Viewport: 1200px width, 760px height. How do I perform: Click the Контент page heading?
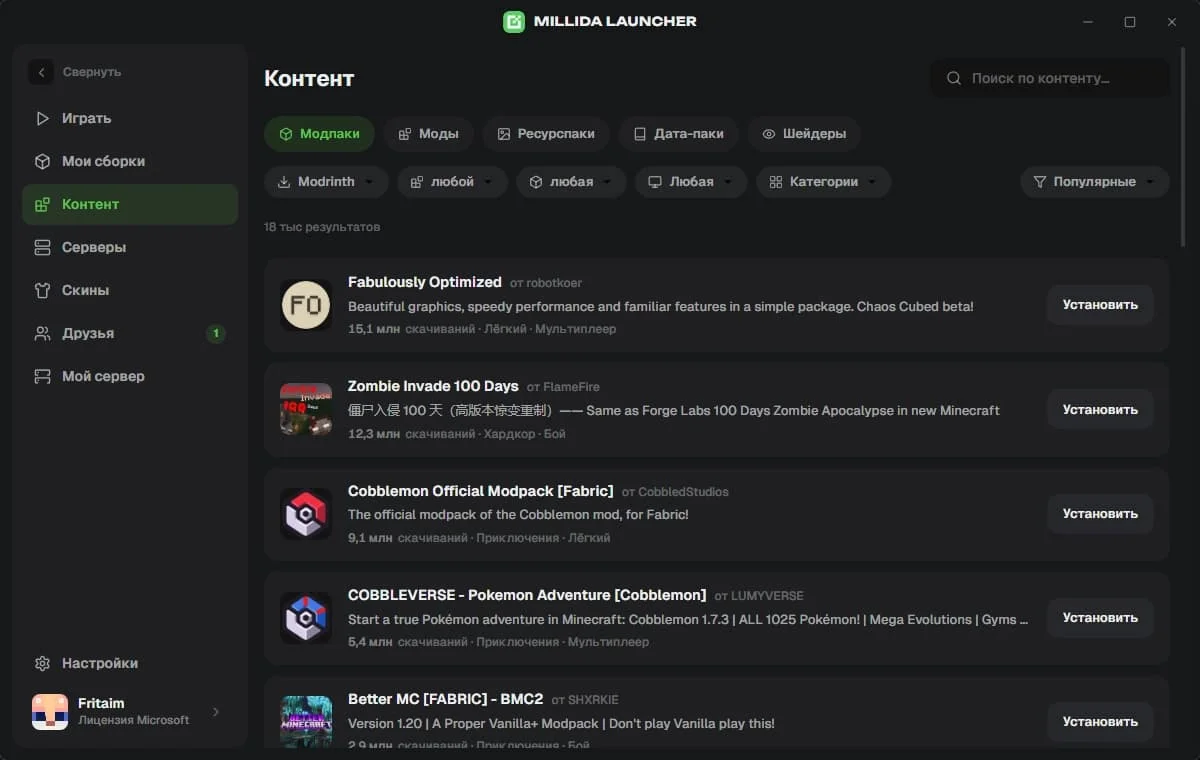309,78
